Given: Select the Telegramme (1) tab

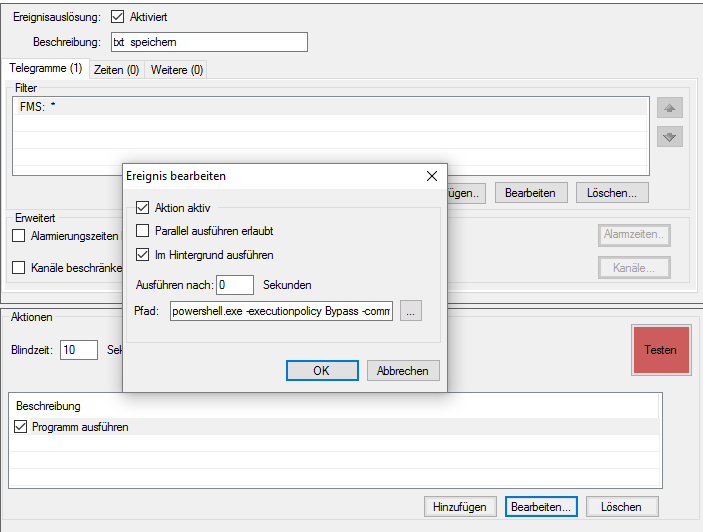Looking at the screenshot, I should pyautogui.click(x=45, y=69).
